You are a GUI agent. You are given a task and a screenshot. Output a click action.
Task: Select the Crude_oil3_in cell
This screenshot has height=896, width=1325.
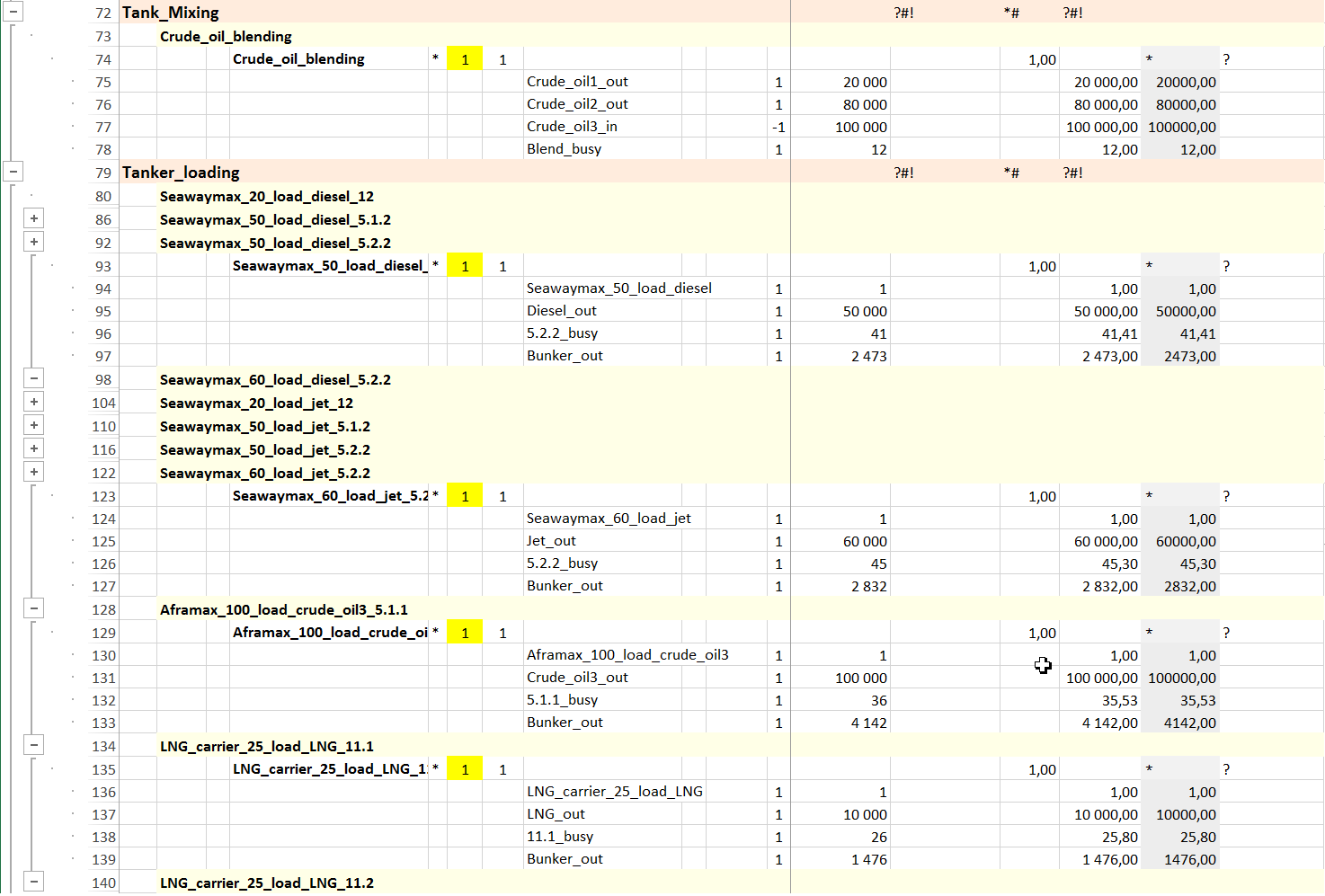pyautogui.click(x=572, y=127)
